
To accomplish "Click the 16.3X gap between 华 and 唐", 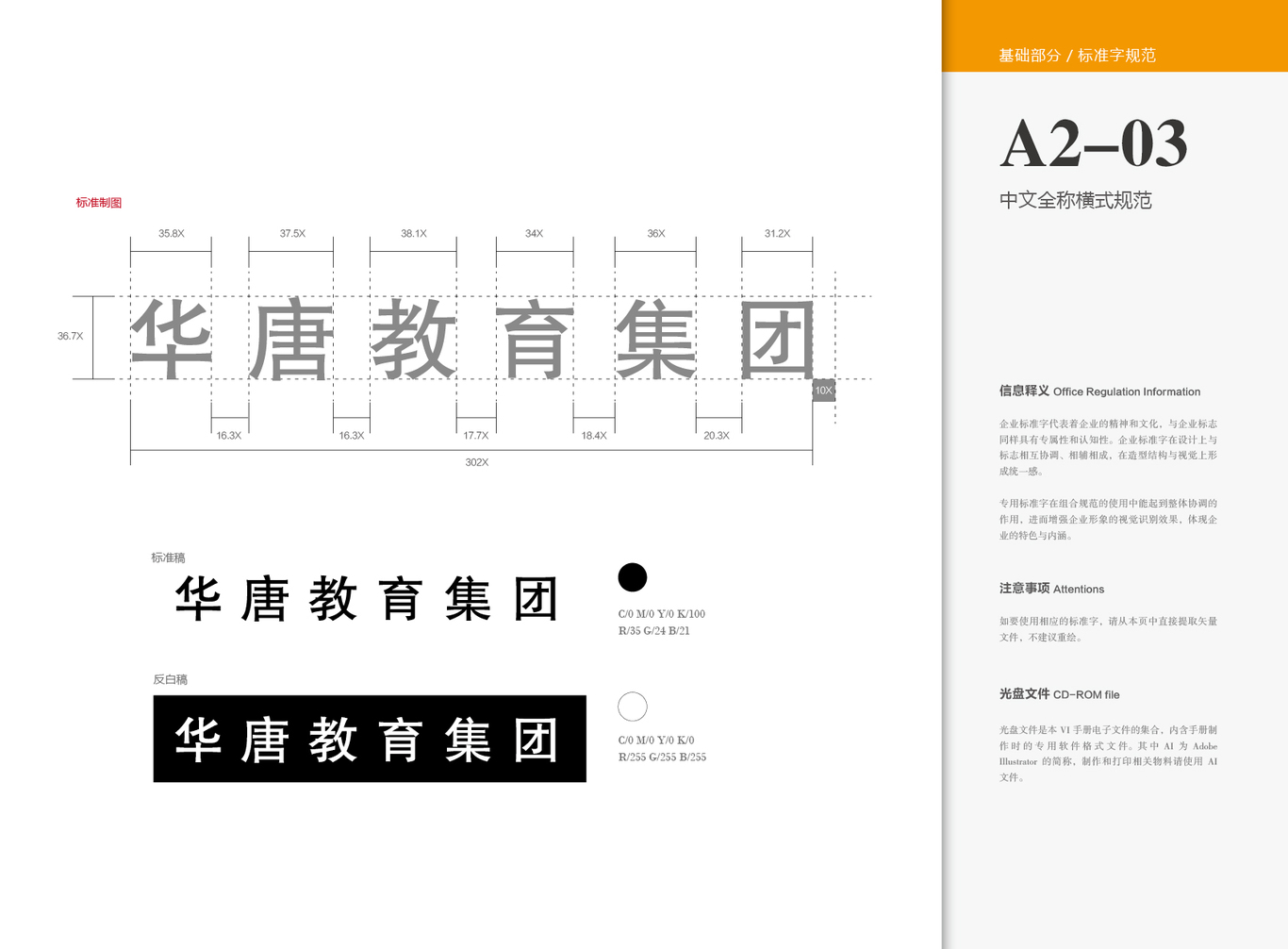I will pos(229,436).
